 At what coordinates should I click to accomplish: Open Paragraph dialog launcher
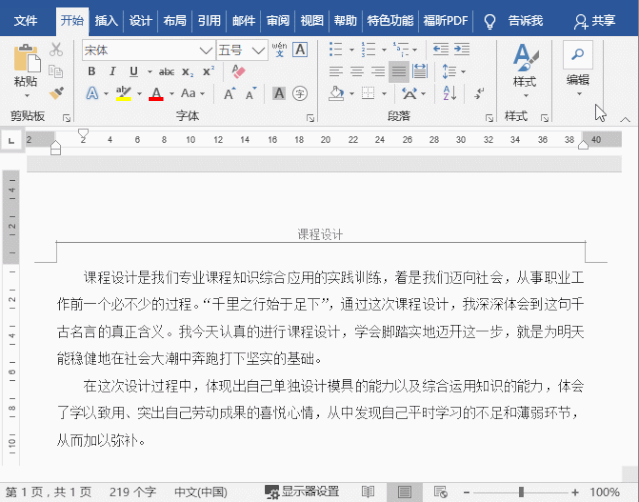pyautogui.click(x=489, y=118)
